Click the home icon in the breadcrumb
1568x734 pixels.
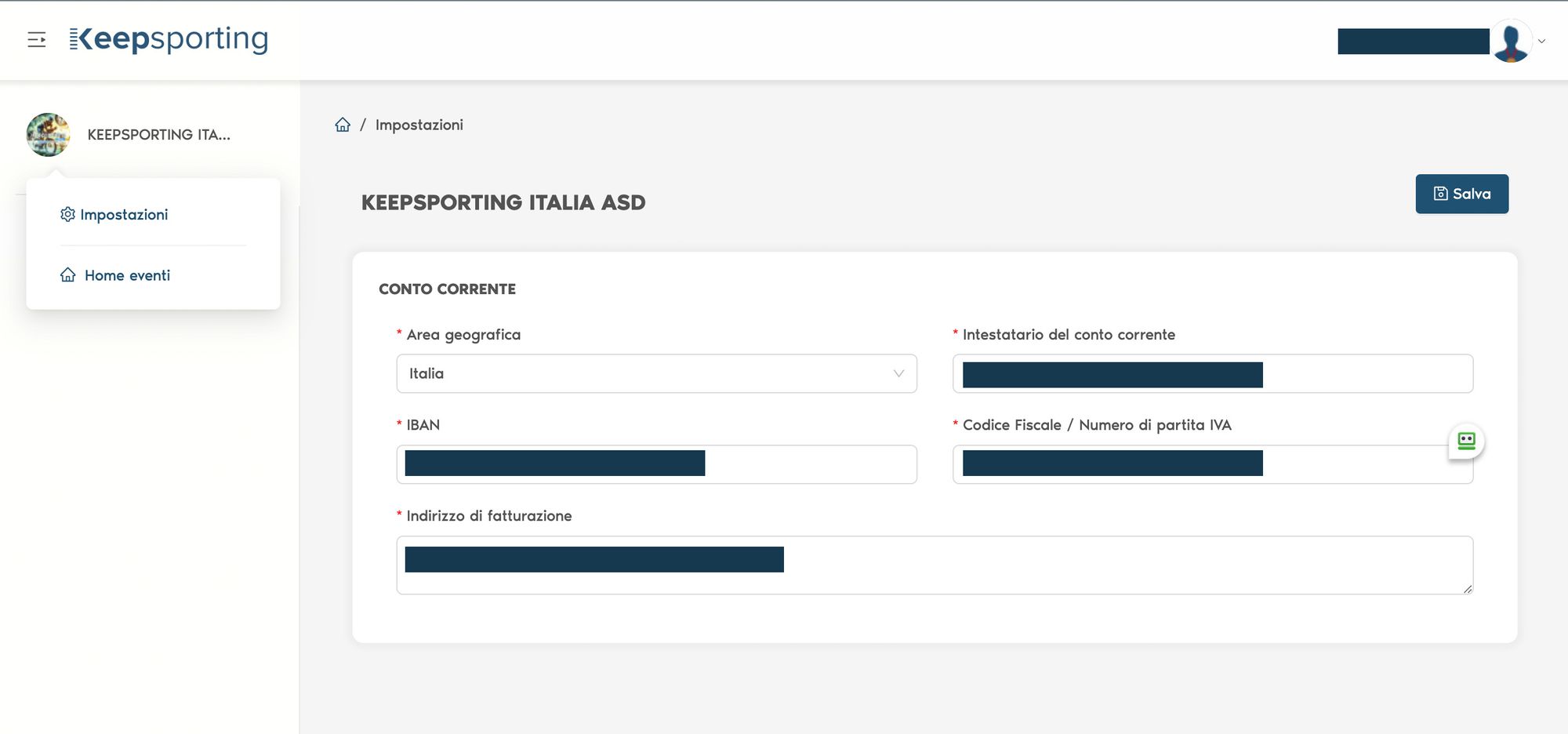click(343, 125)
